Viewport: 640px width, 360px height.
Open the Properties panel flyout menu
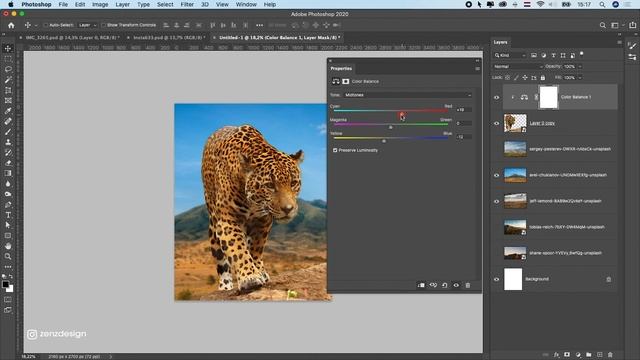(477, 69)
